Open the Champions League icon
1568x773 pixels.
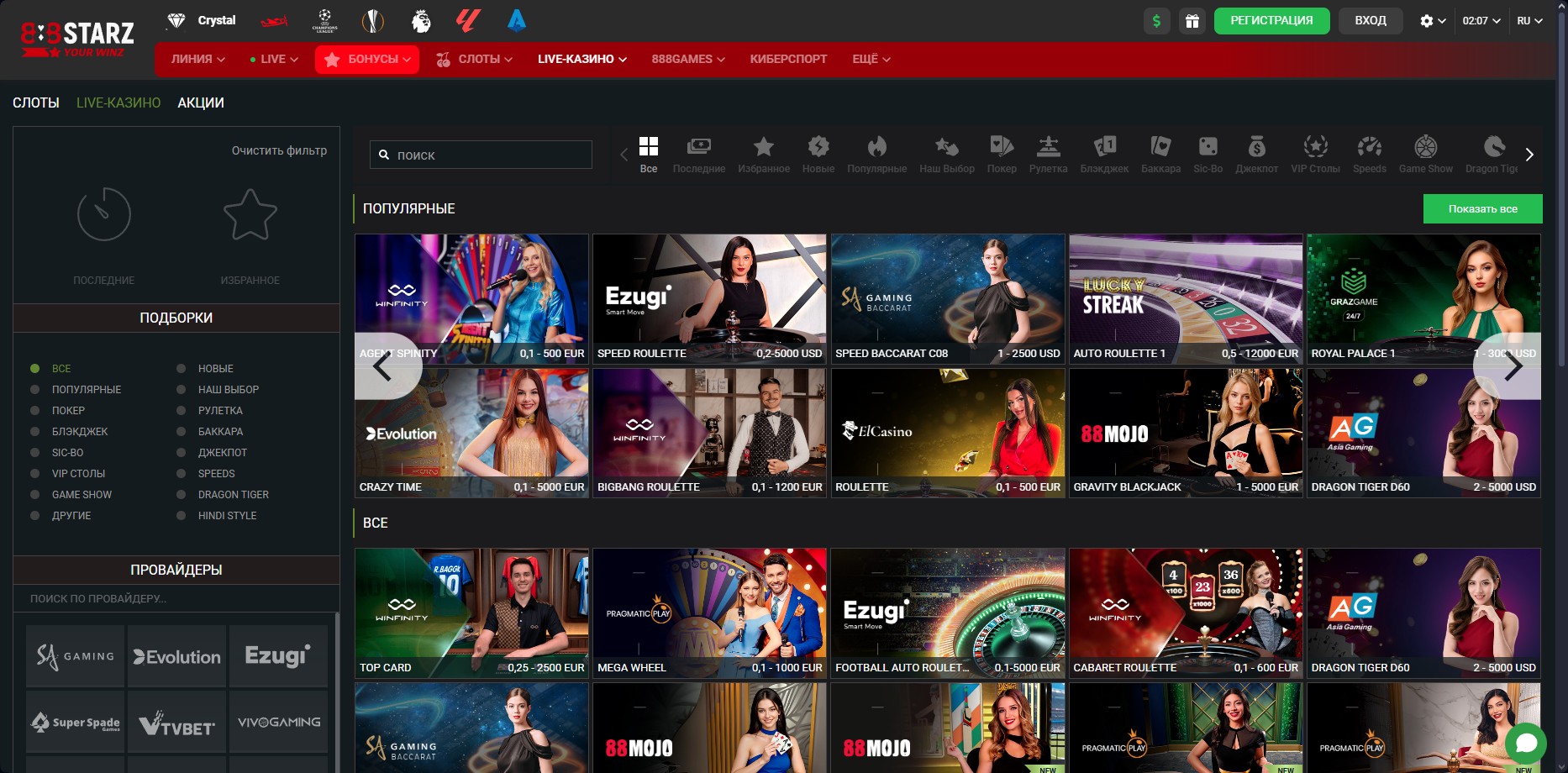tap(324, 21)
